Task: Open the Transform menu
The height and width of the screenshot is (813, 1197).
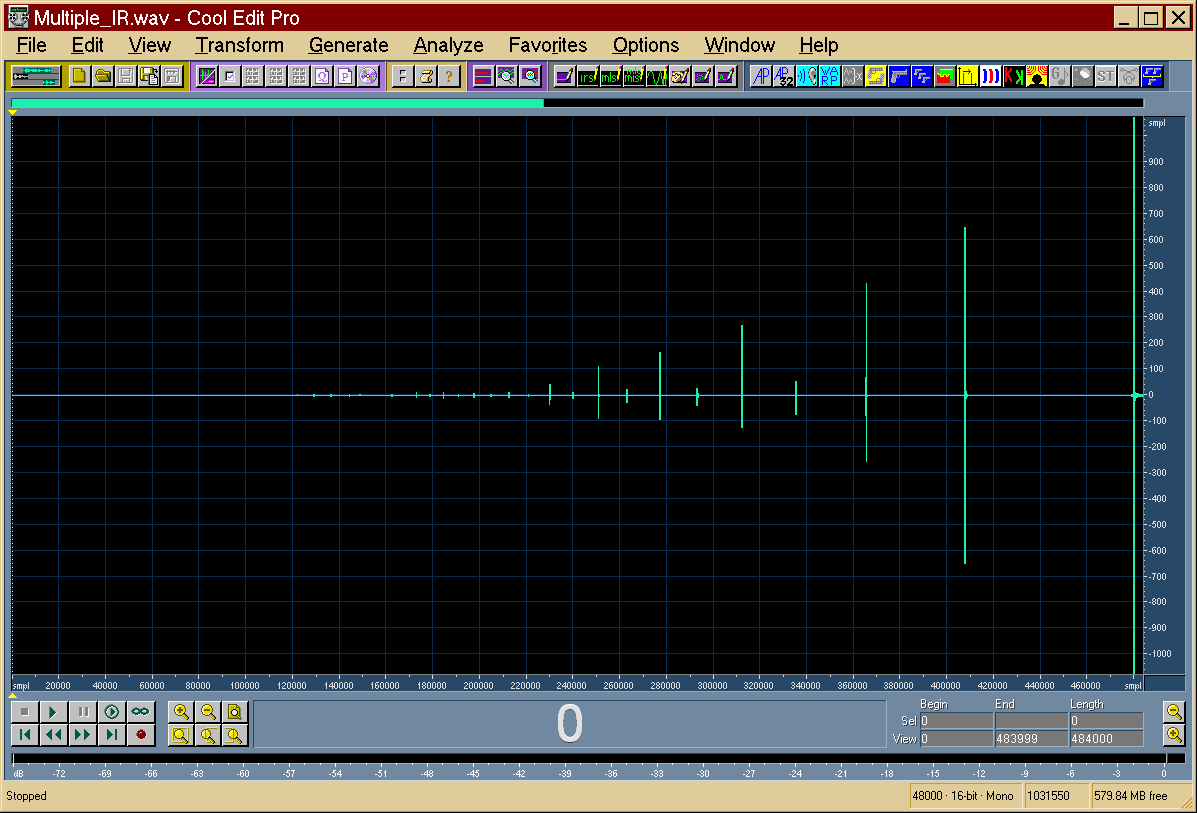Action: [239, 45]
